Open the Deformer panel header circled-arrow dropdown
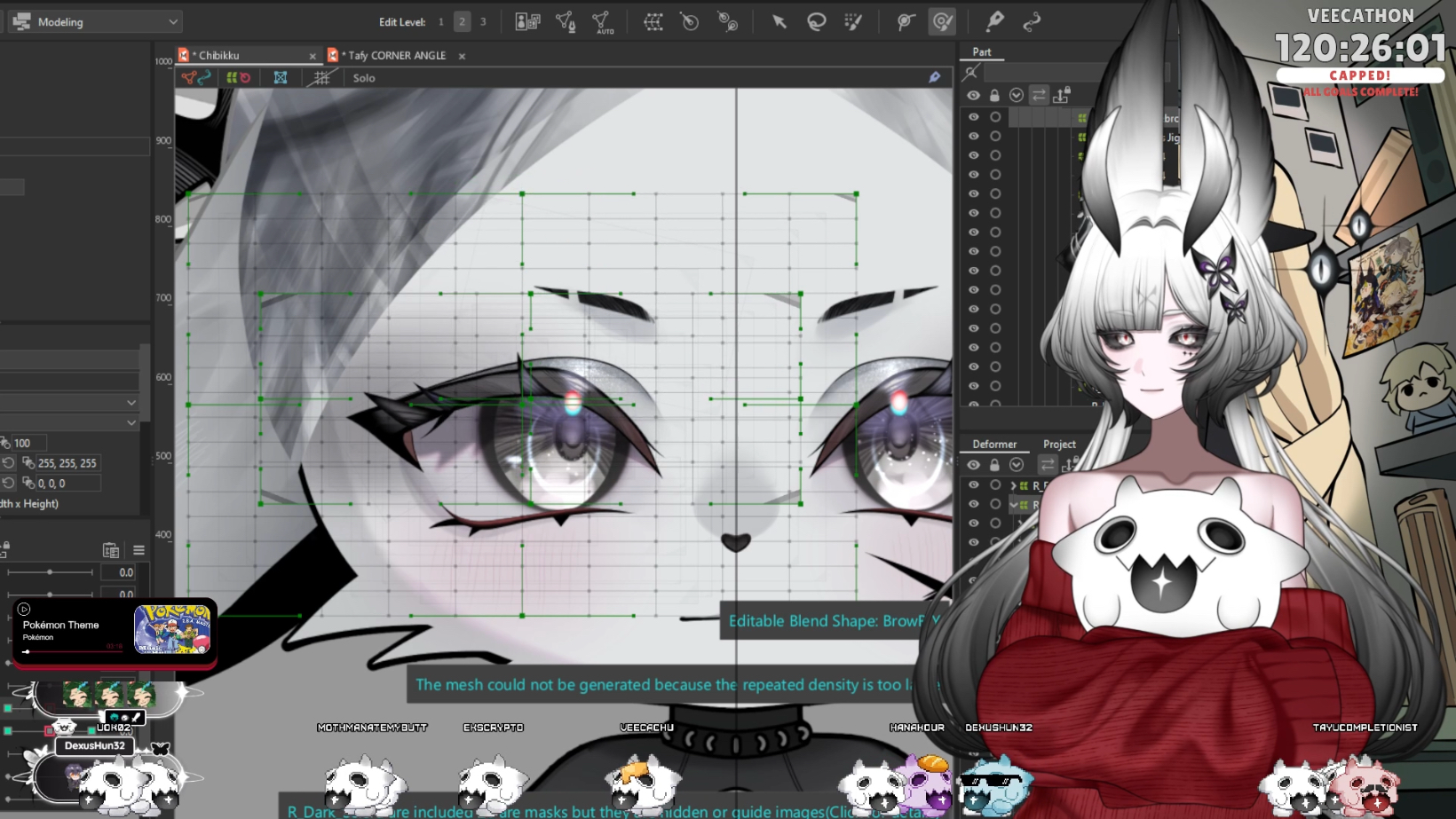The image size is (1456, 819). click(x=1017, y=464)
